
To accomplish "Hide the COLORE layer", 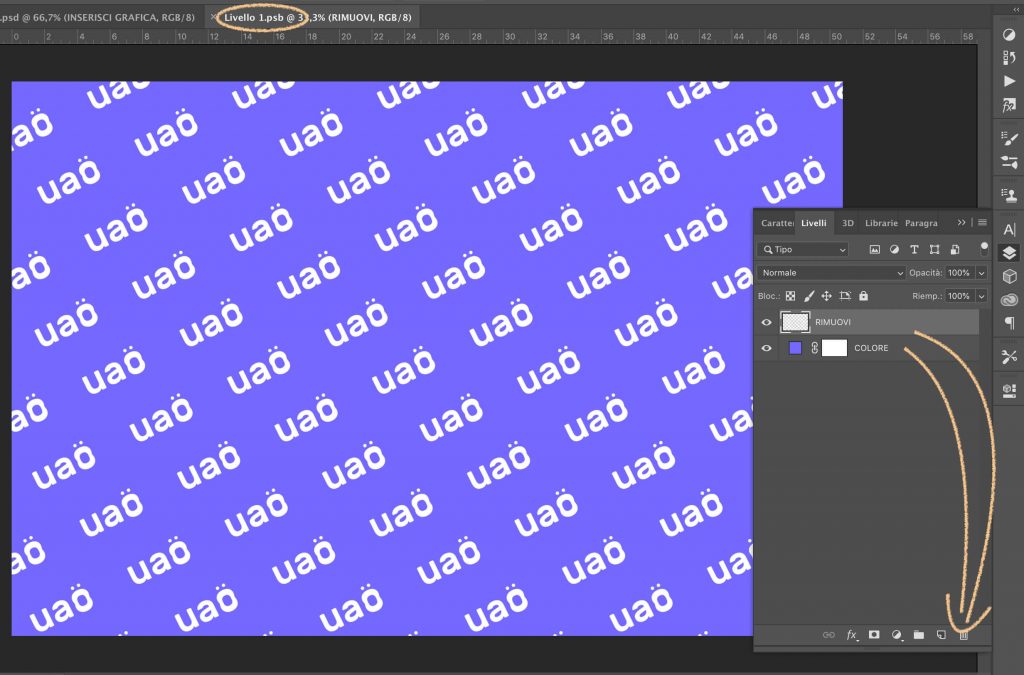I will click(x=767, y=348).
